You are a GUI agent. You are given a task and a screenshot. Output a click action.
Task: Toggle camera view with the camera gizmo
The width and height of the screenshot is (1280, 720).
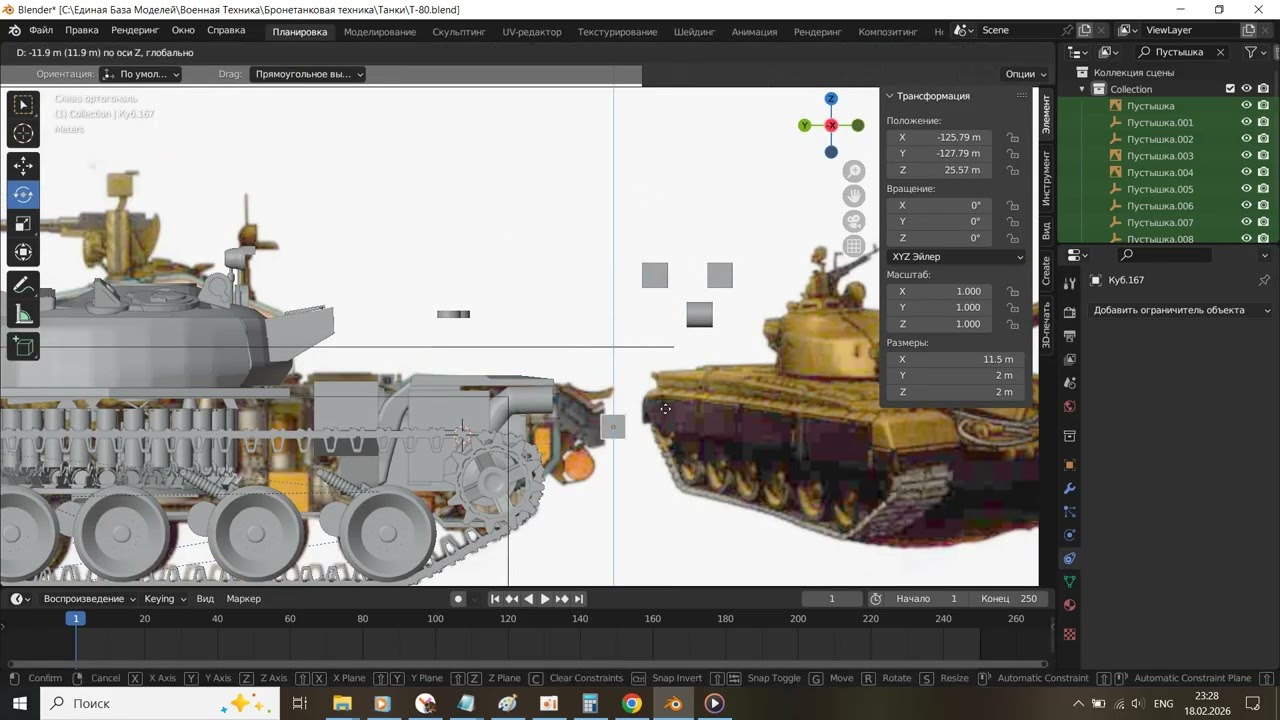pyautogui.click(x=854, y=221)
